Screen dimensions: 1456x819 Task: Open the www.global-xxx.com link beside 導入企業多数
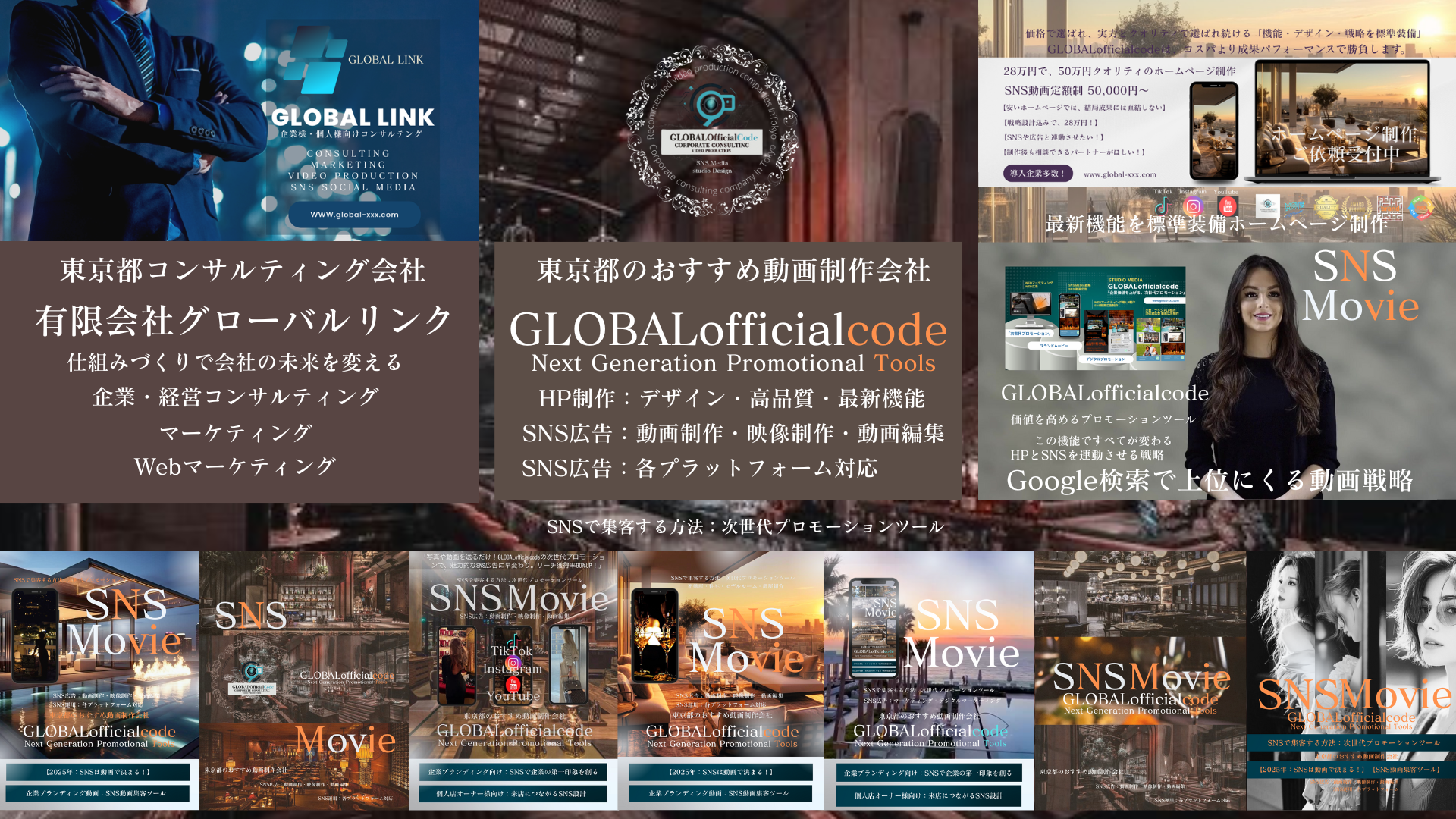(x=1120, y=174)
